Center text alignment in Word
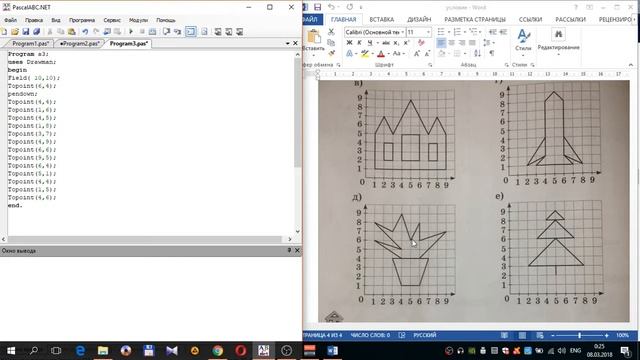 click(451, 42)
